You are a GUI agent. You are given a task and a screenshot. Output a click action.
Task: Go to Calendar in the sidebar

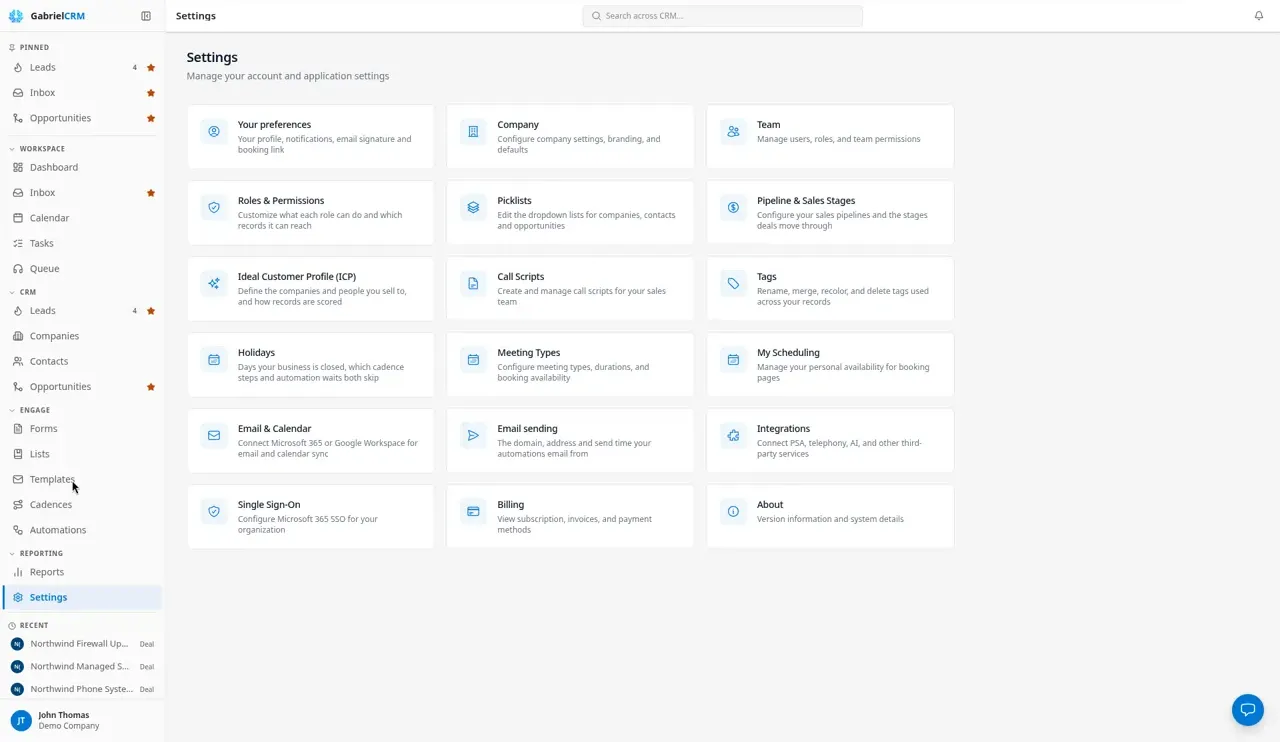click(x=82, y=218)
